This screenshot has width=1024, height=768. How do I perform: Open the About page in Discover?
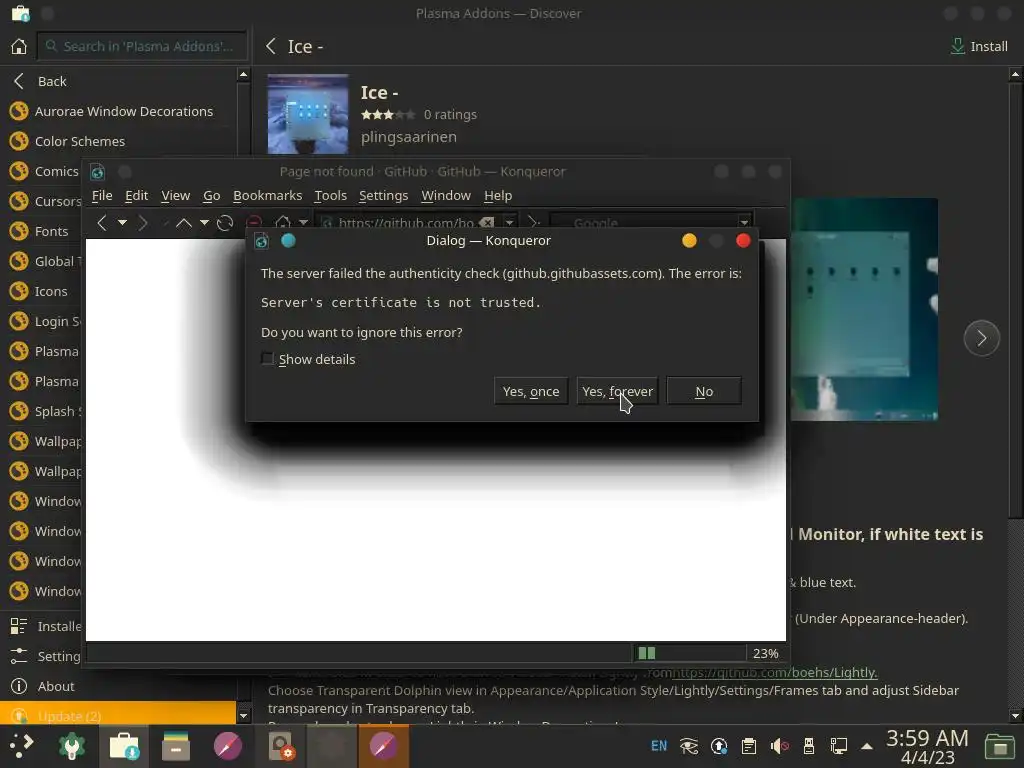42,686
